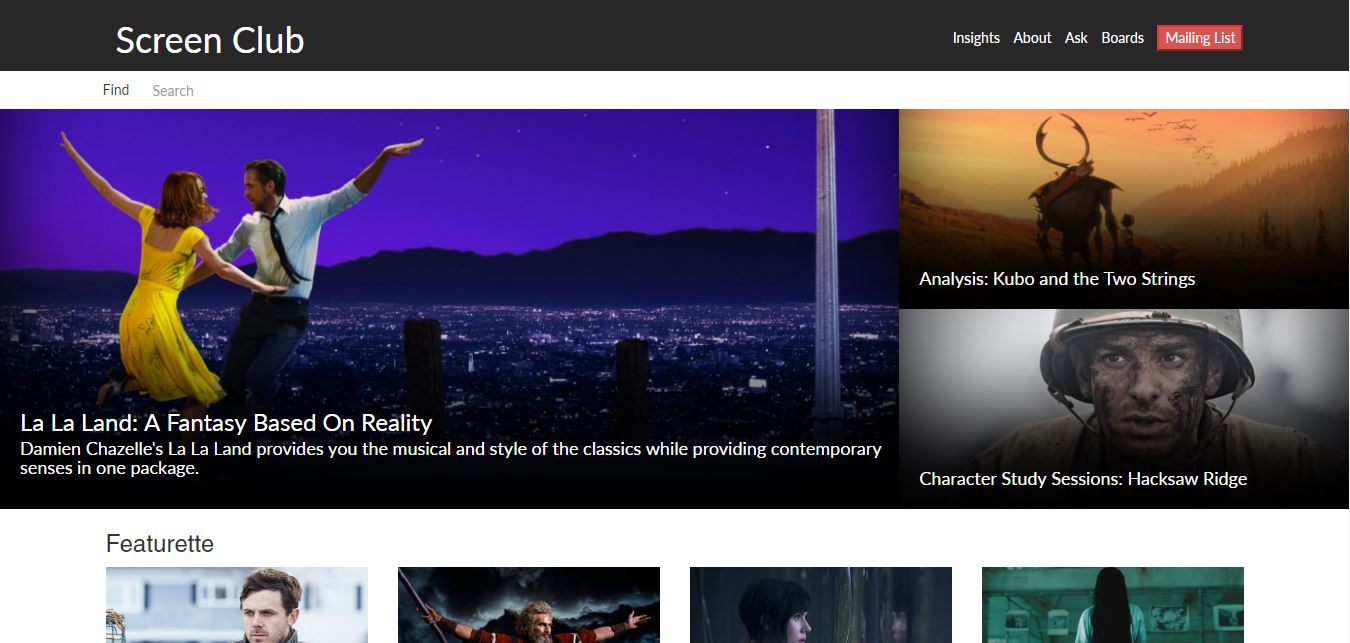Screen dimensions: 1350x643
Task: Select the Featurette section heading
Action: tap(160, 544)
